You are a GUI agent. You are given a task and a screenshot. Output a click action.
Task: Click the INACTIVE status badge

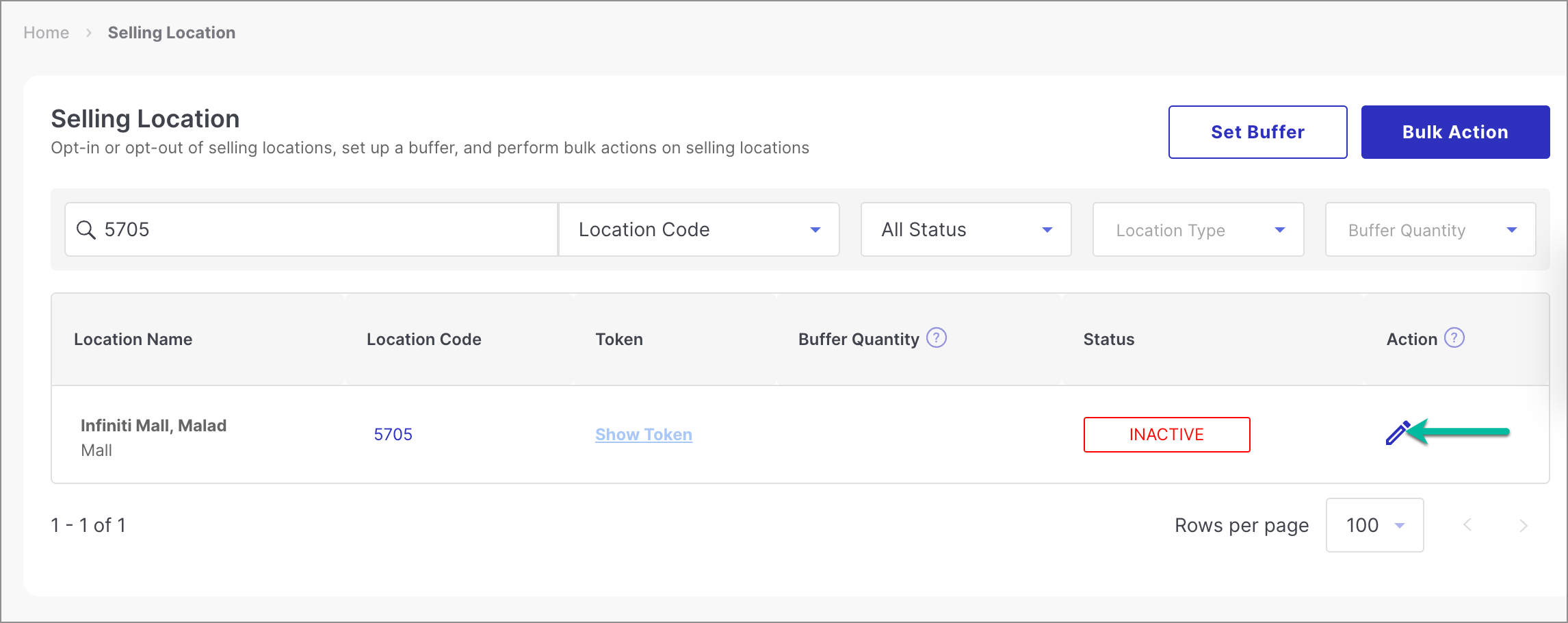pos(1166,435)
